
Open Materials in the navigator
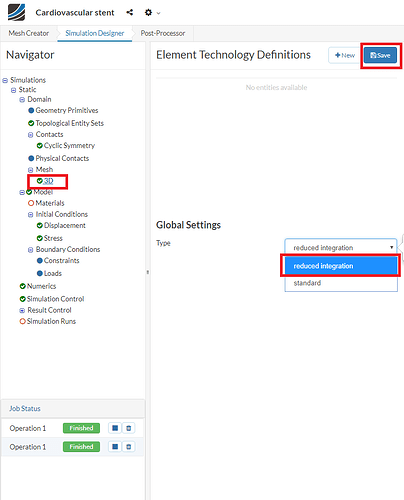tap(50, 203)
